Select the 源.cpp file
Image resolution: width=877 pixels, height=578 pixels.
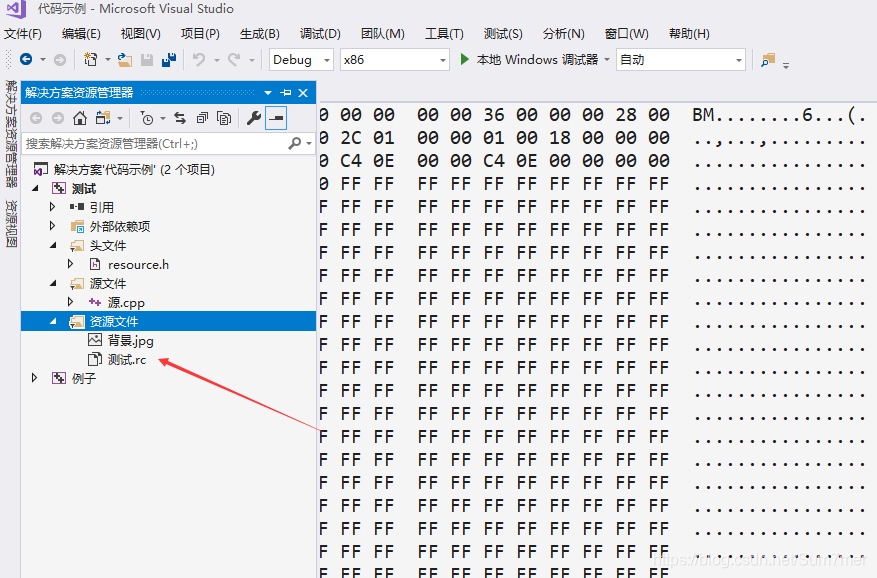[126, 302]
